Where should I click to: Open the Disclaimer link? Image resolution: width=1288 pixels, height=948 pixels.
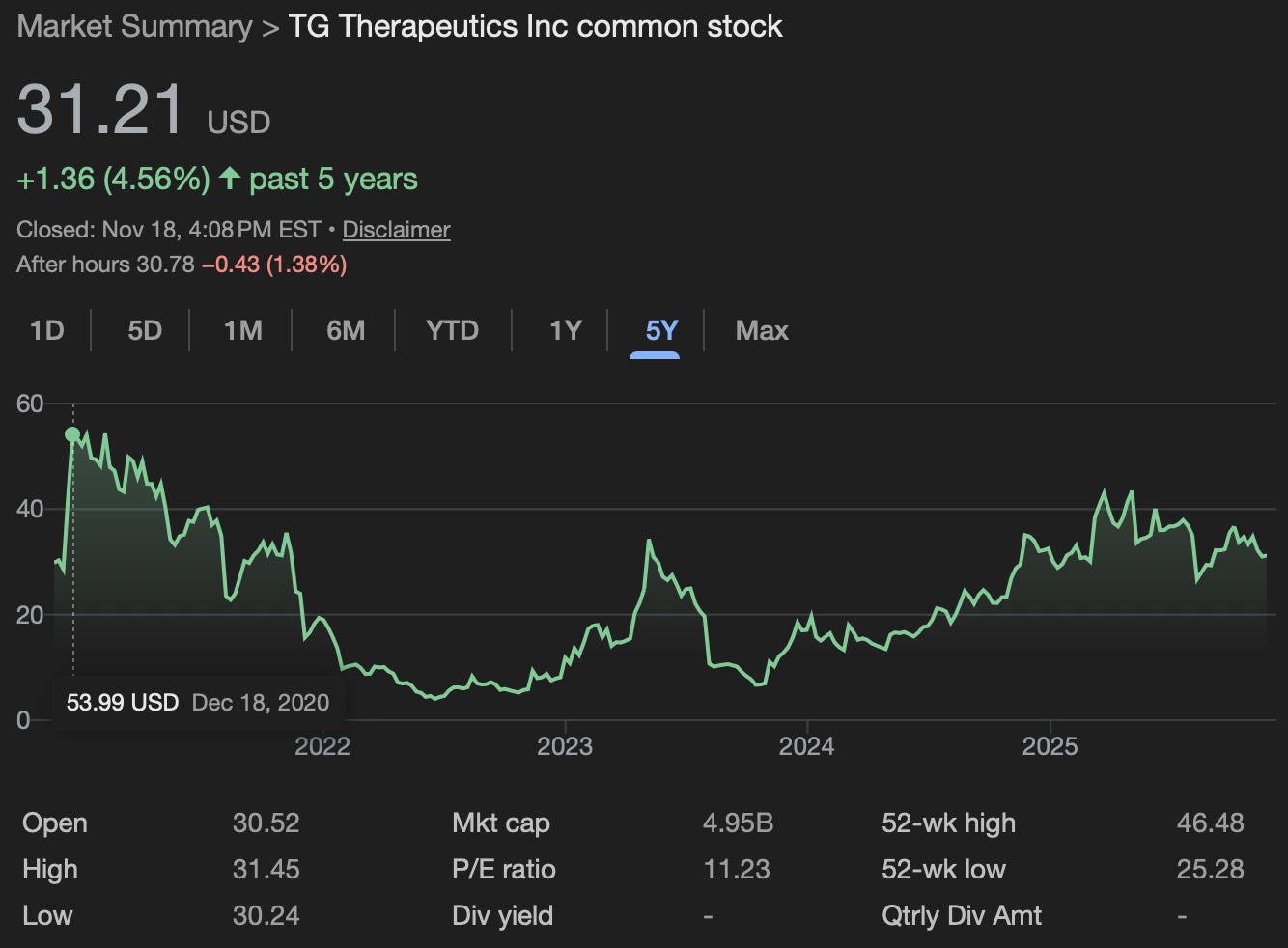tap(397, 230)
